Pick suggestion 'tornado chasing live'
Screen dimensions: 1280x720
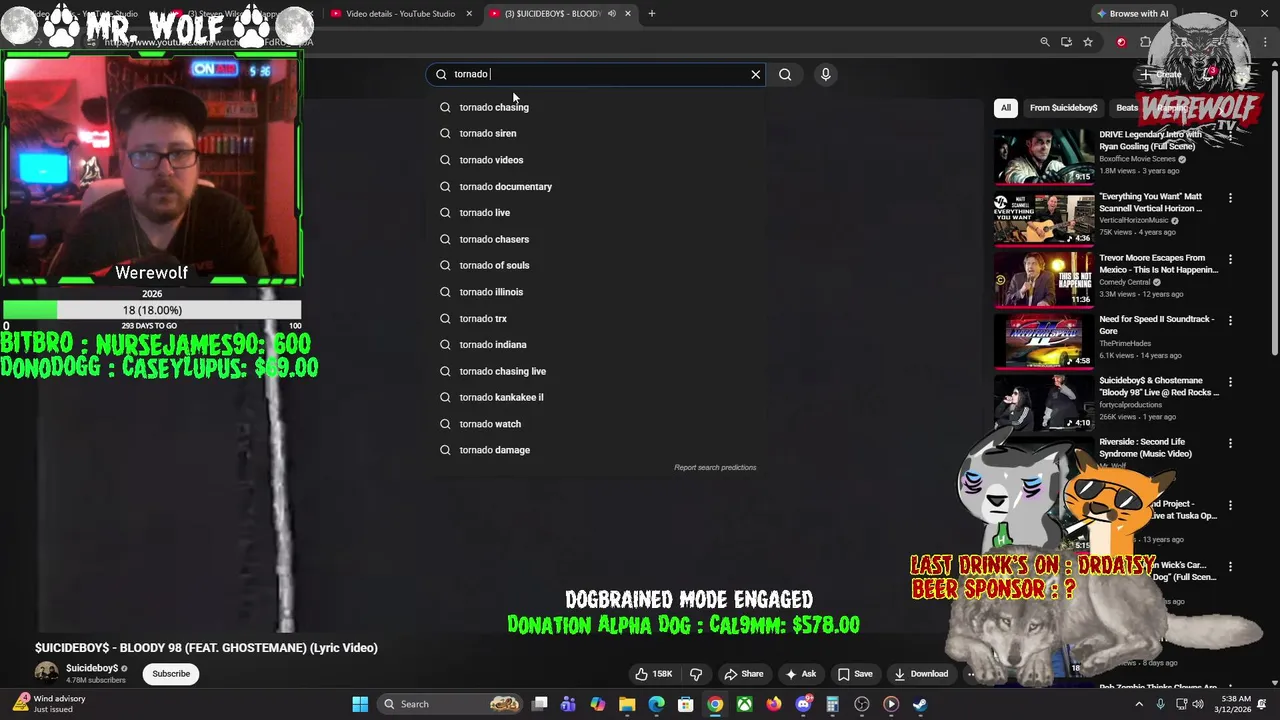point(597,371)
